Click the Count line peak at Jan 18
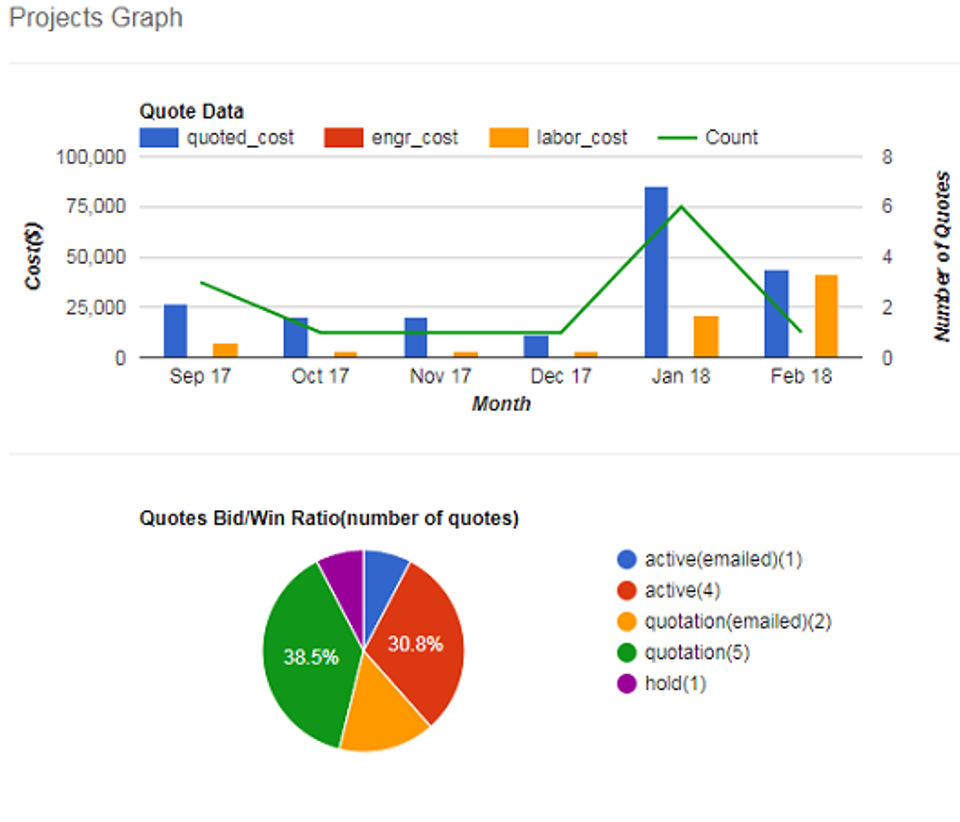The height and width of the screenshot is (822, 960). click(681, 207)
